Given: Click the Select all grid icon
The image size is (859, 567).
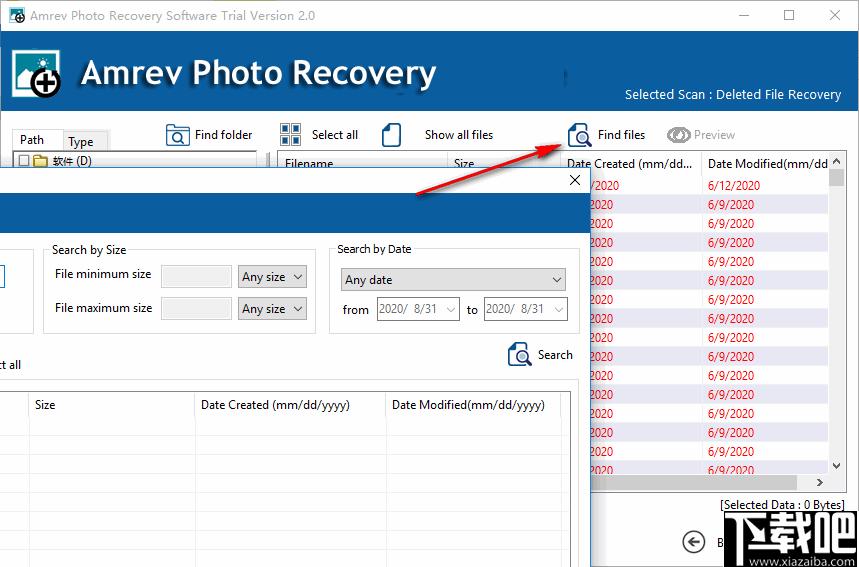Looking at the screenshot, I should pyautogui.click(x=290, y=135).
